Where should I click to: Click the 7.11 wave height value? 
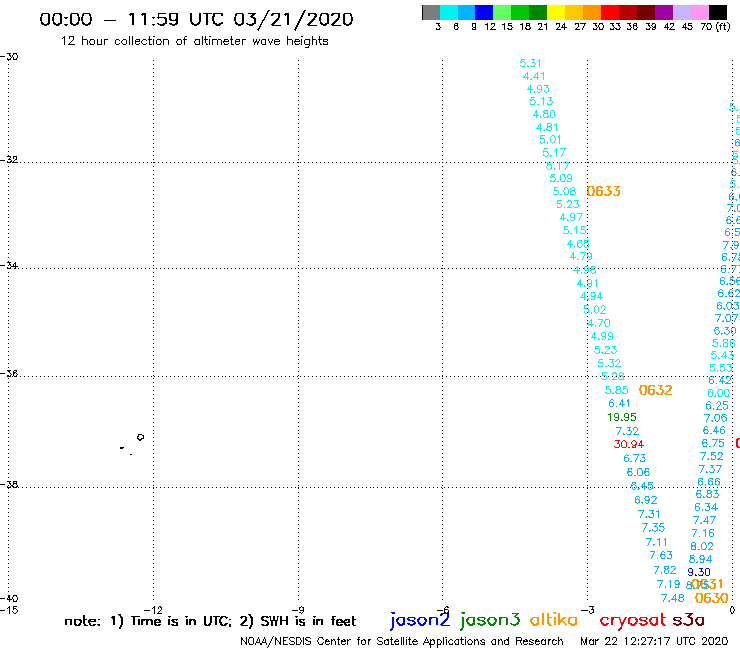click(656, 542)
